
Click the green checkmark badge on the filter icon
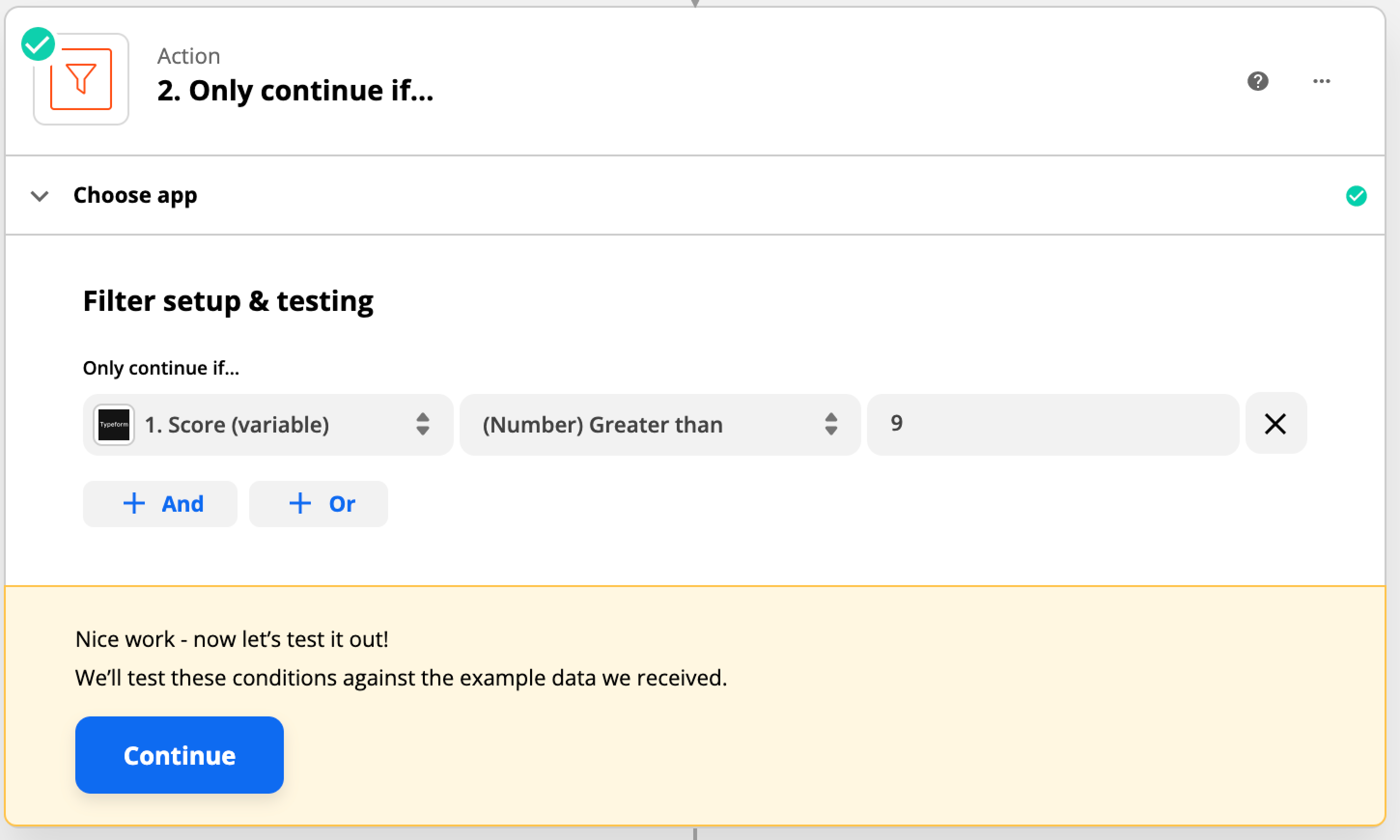click(38, 43)
